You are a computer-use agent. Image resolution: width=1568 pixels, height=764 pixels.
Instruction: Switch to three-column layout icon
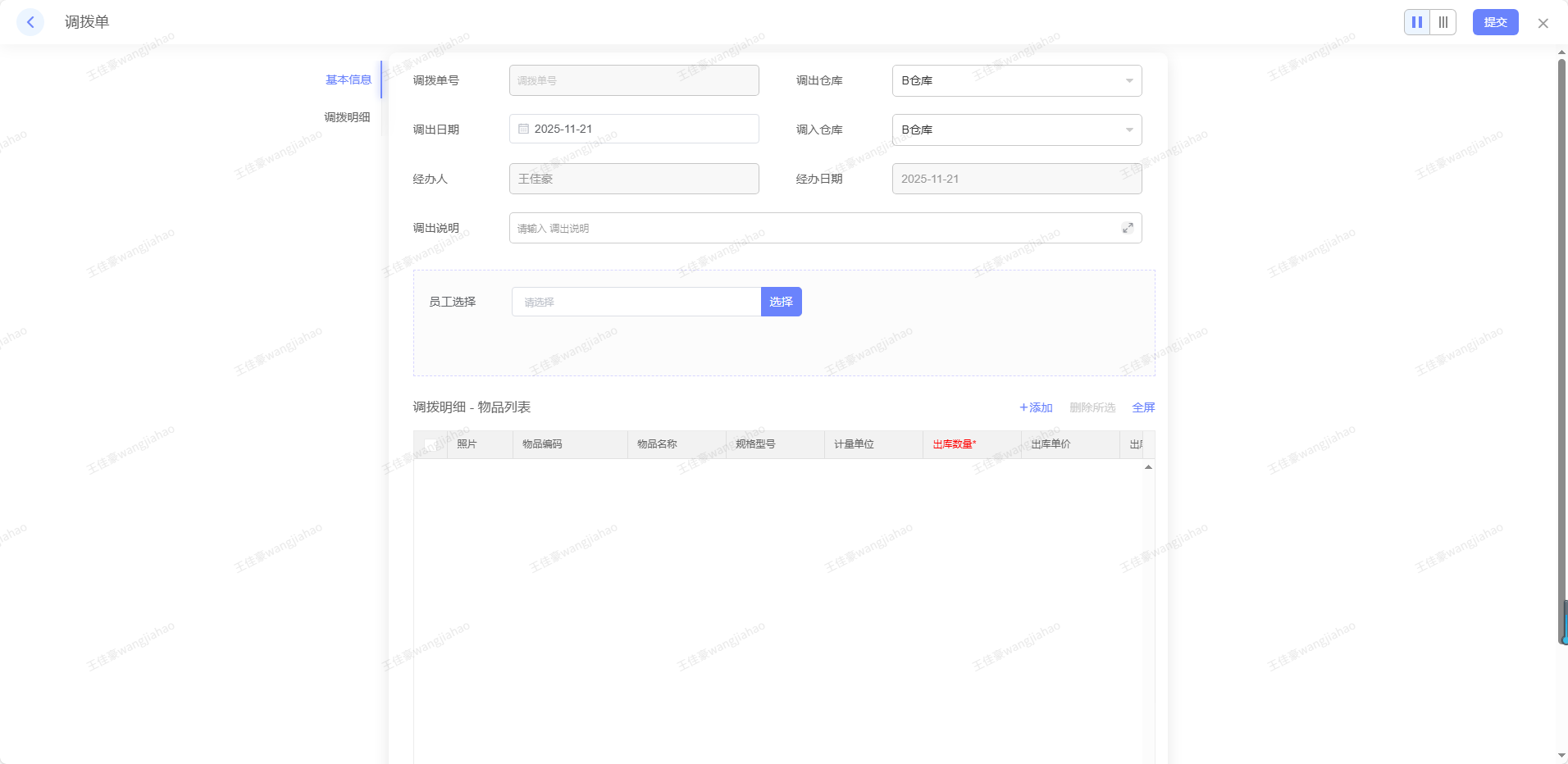click(1443, 22)
